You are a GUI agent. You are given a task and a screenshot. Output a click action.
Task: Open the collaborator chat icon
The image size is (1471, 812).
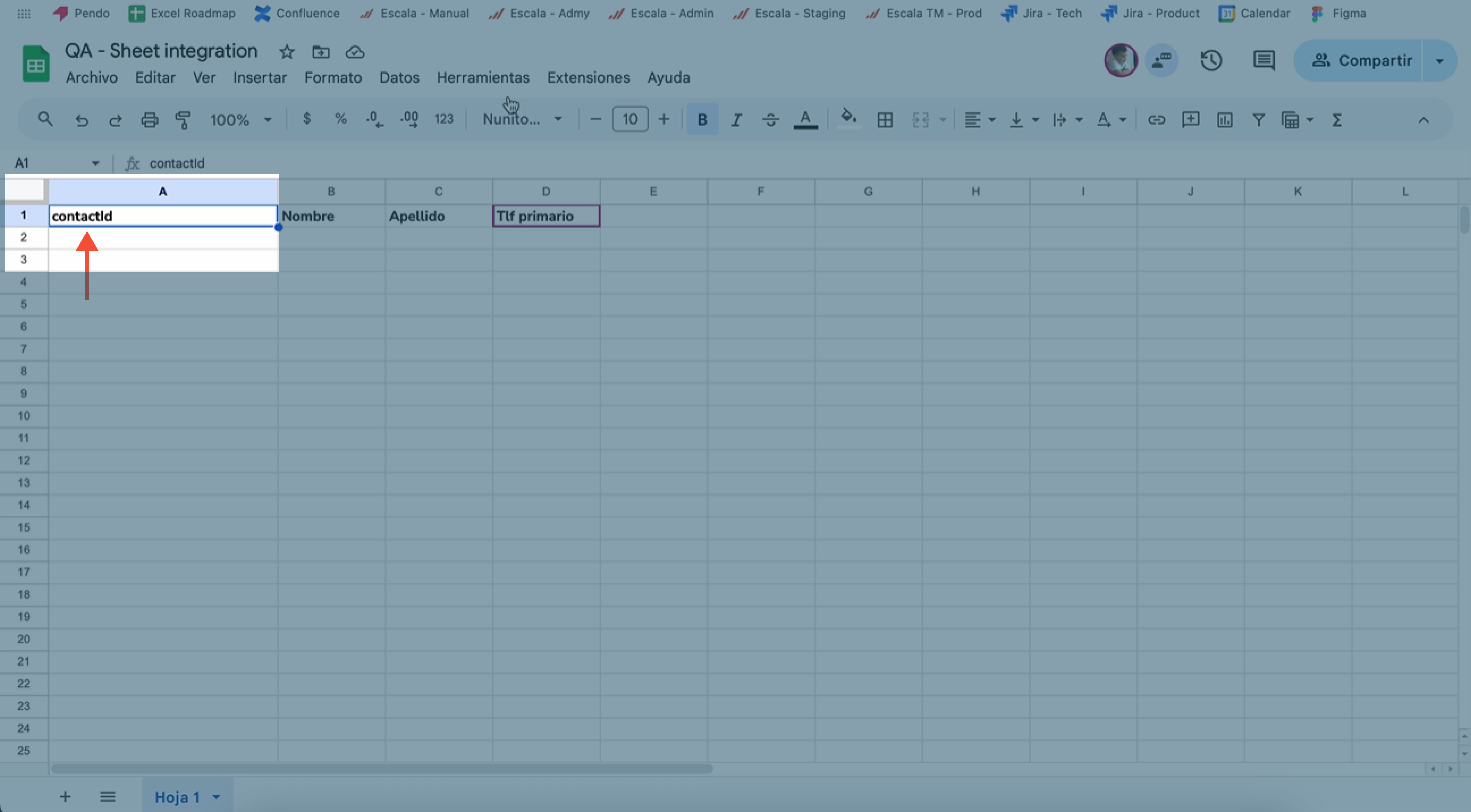coord(1162,60)
